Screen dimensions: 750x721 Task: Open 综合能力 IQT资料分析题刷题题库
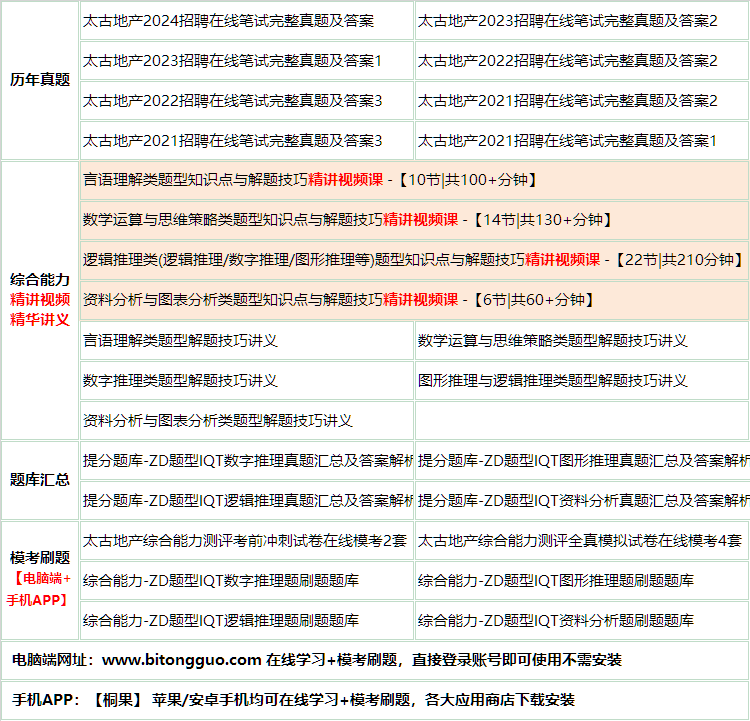555,621
